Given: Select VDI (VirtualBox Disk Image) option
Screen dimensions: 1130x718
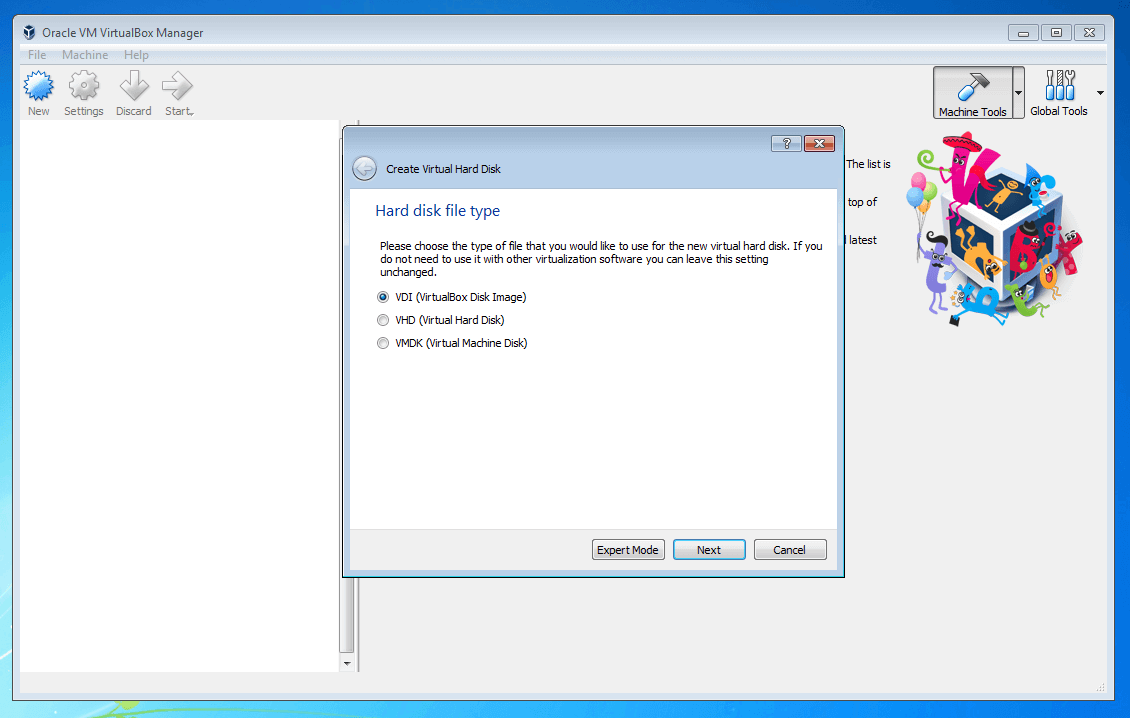Looking at the screenshot, I should coord(383,297).
